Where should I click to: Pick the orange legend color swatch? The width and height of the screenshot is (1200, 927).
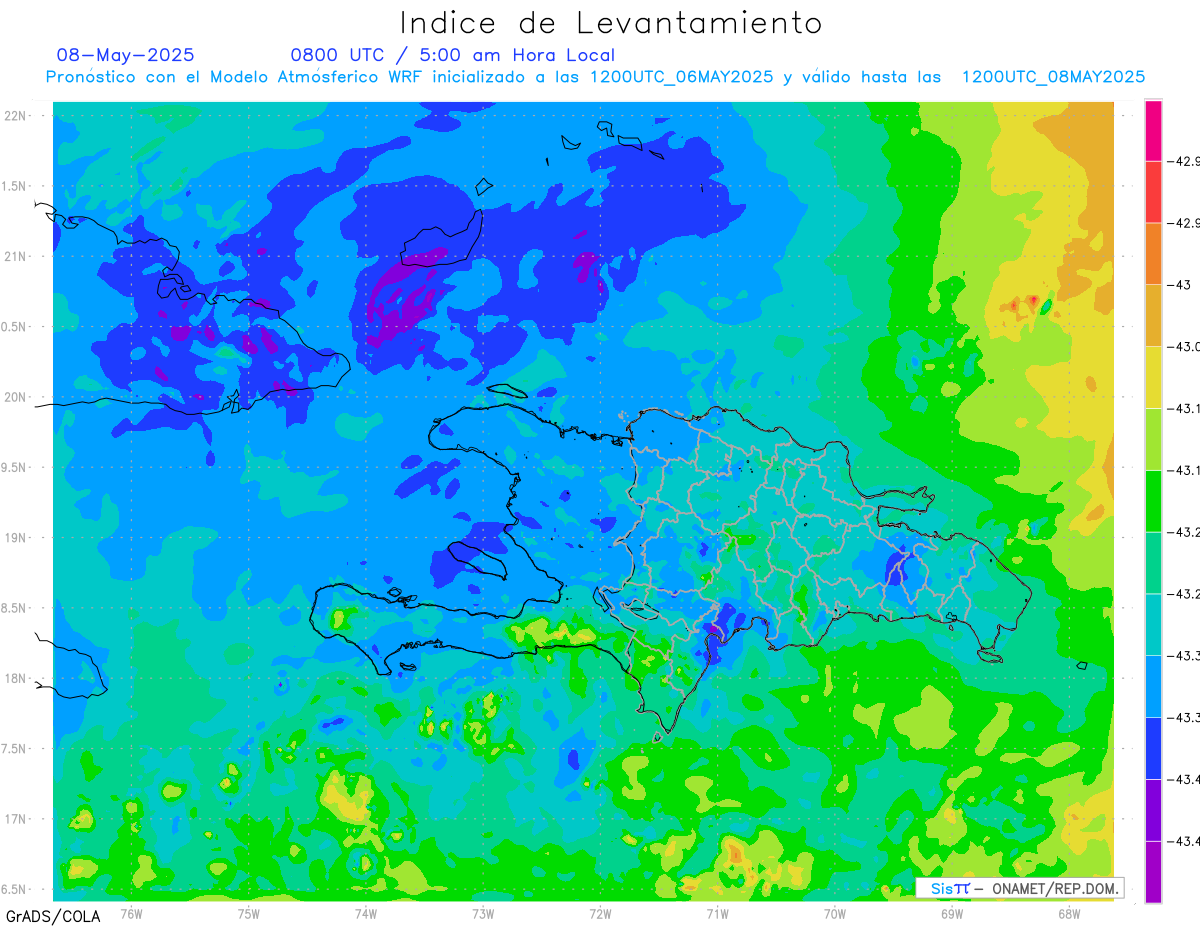coord(1153,254)
